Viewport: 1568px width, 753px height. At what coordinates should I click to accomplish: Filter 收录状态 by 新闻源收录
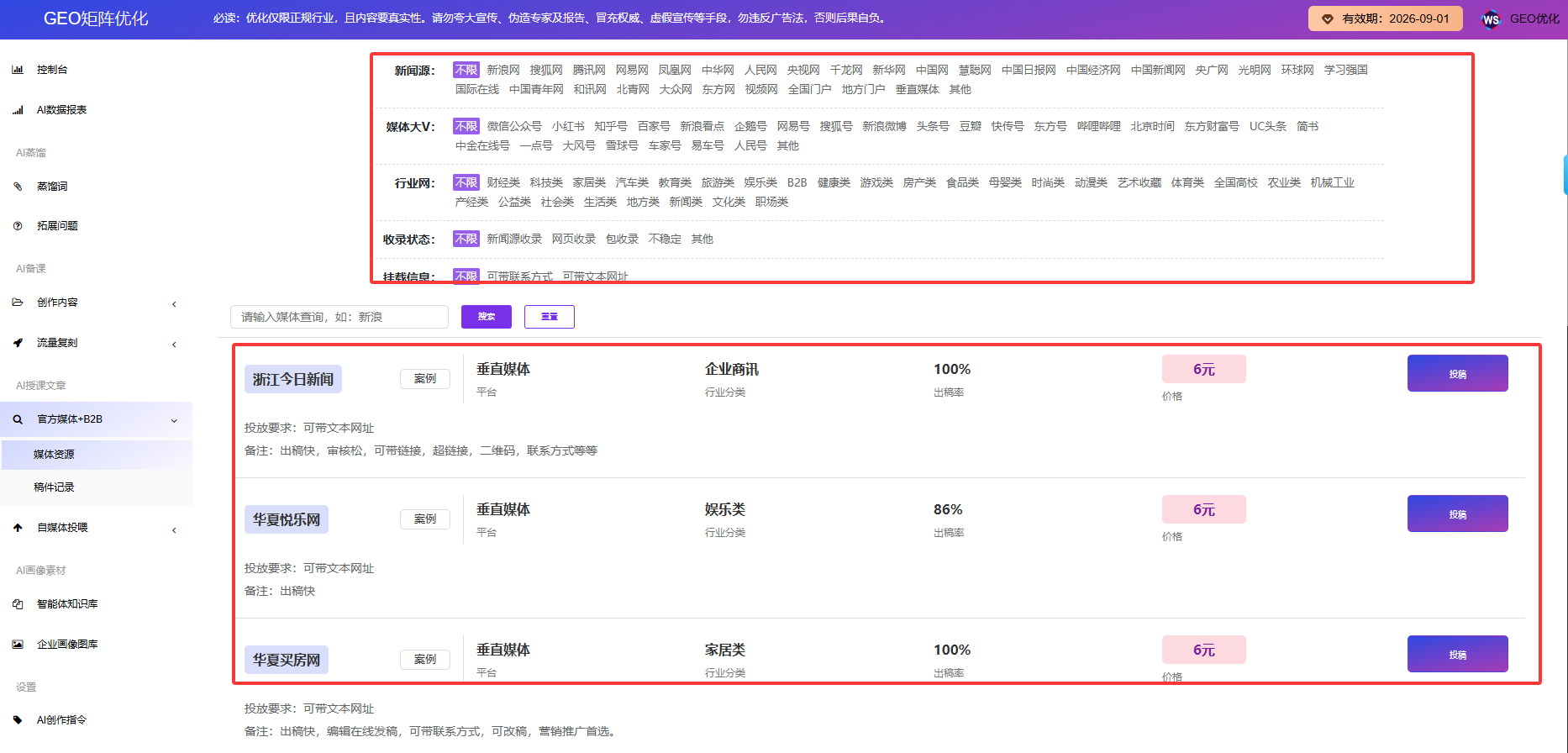click(x=514, y=239)
